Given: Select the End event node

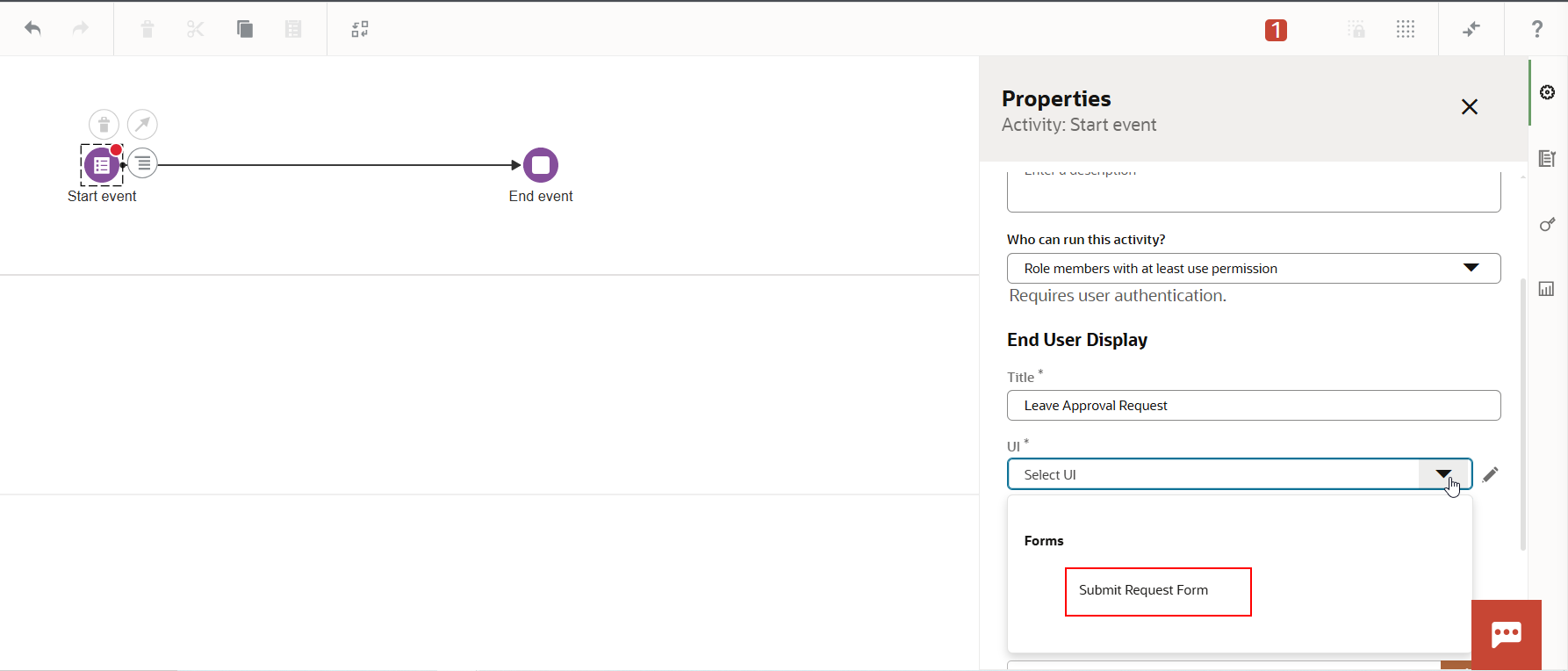Looking at the screenshot, I should (541, 165).
